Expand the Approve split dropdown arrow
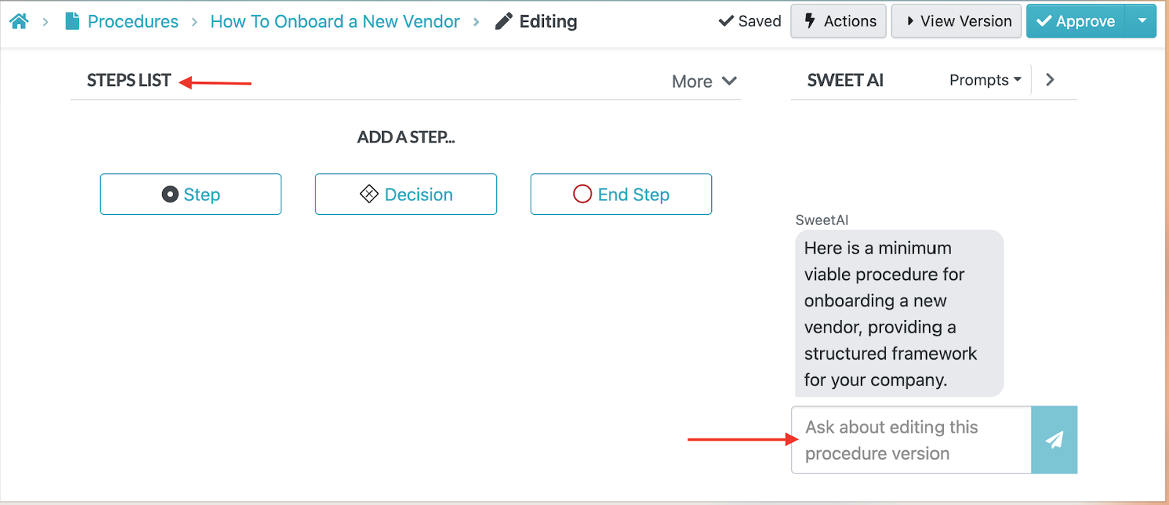This screenshot has height=505, width=1169. [1142, 21]
